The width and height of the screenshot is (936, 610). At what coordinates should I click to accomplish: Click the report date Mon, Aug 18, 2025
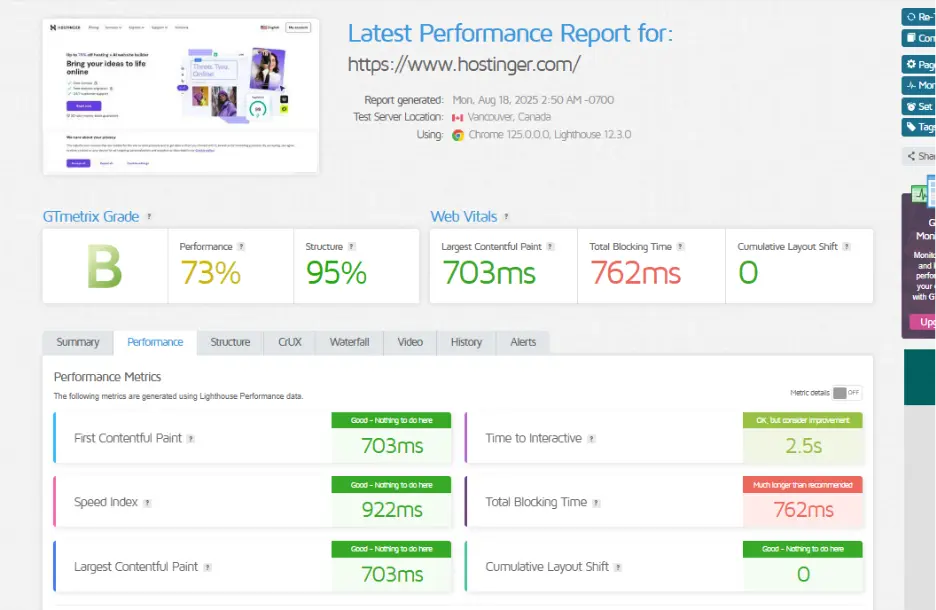(533, 100)
